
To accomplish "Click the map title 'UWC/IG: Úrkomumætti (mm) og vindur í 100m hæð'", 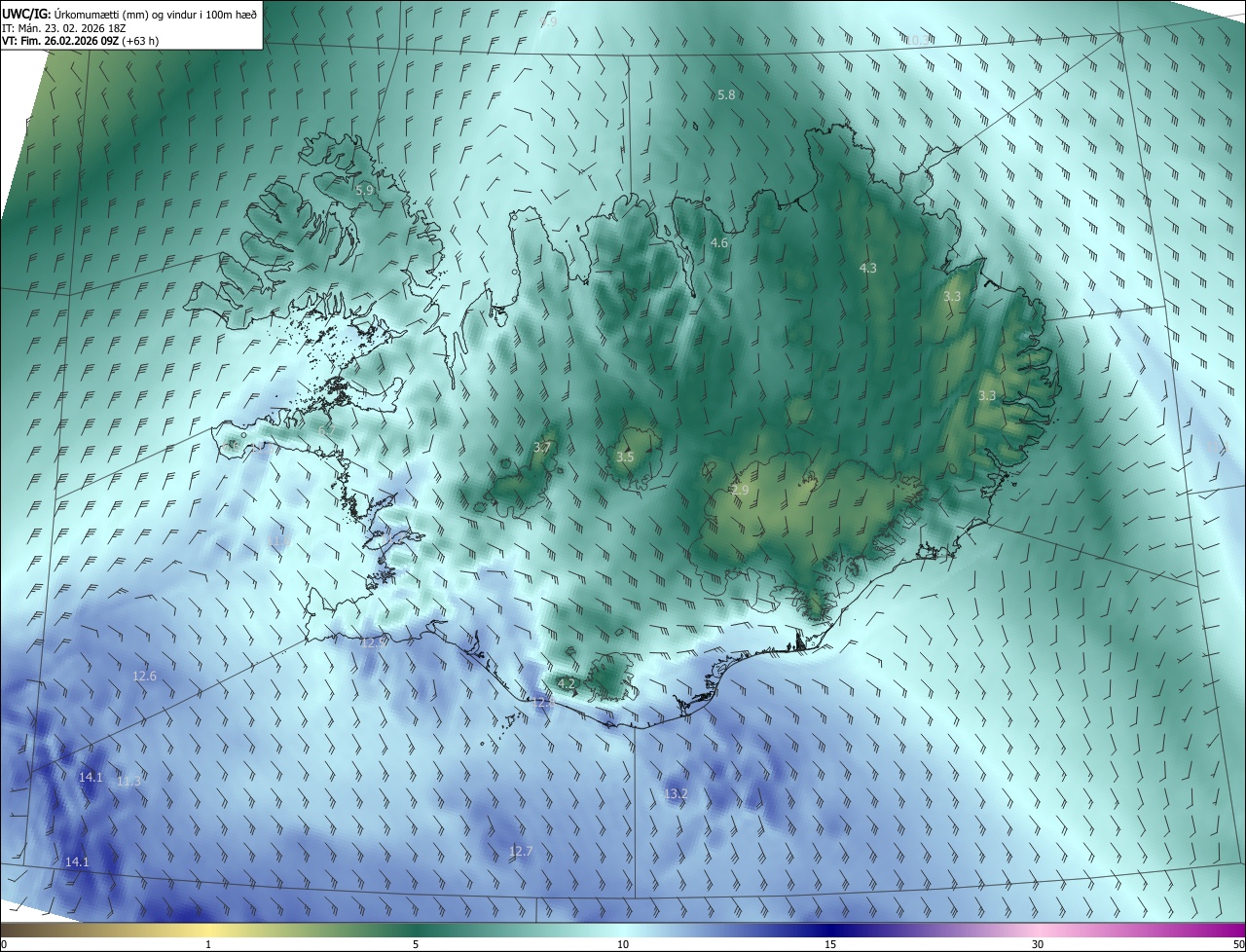I will (x=129, y=14).
